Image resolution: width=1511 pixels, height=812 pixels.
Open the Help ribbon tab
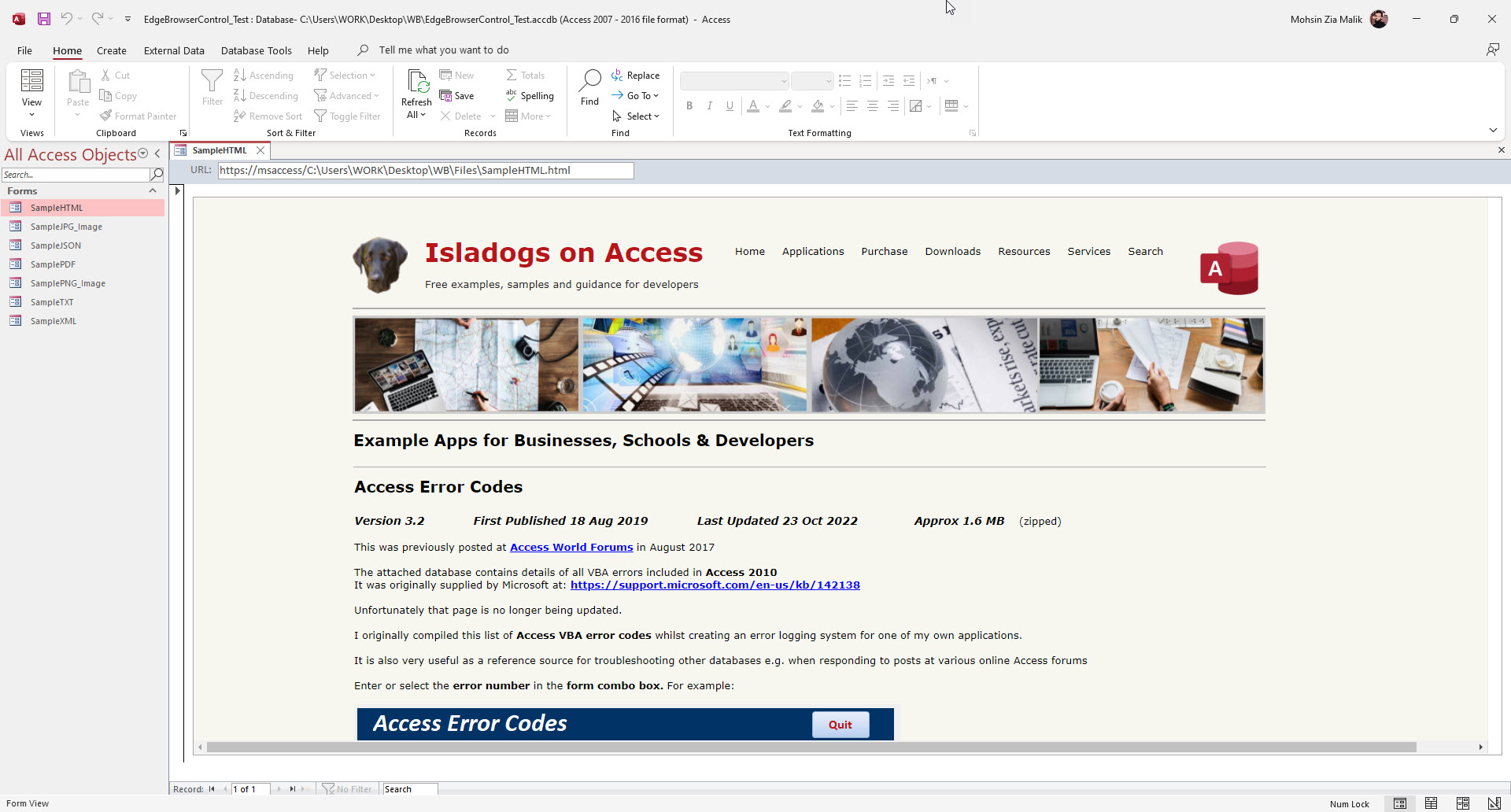(318, 50)
